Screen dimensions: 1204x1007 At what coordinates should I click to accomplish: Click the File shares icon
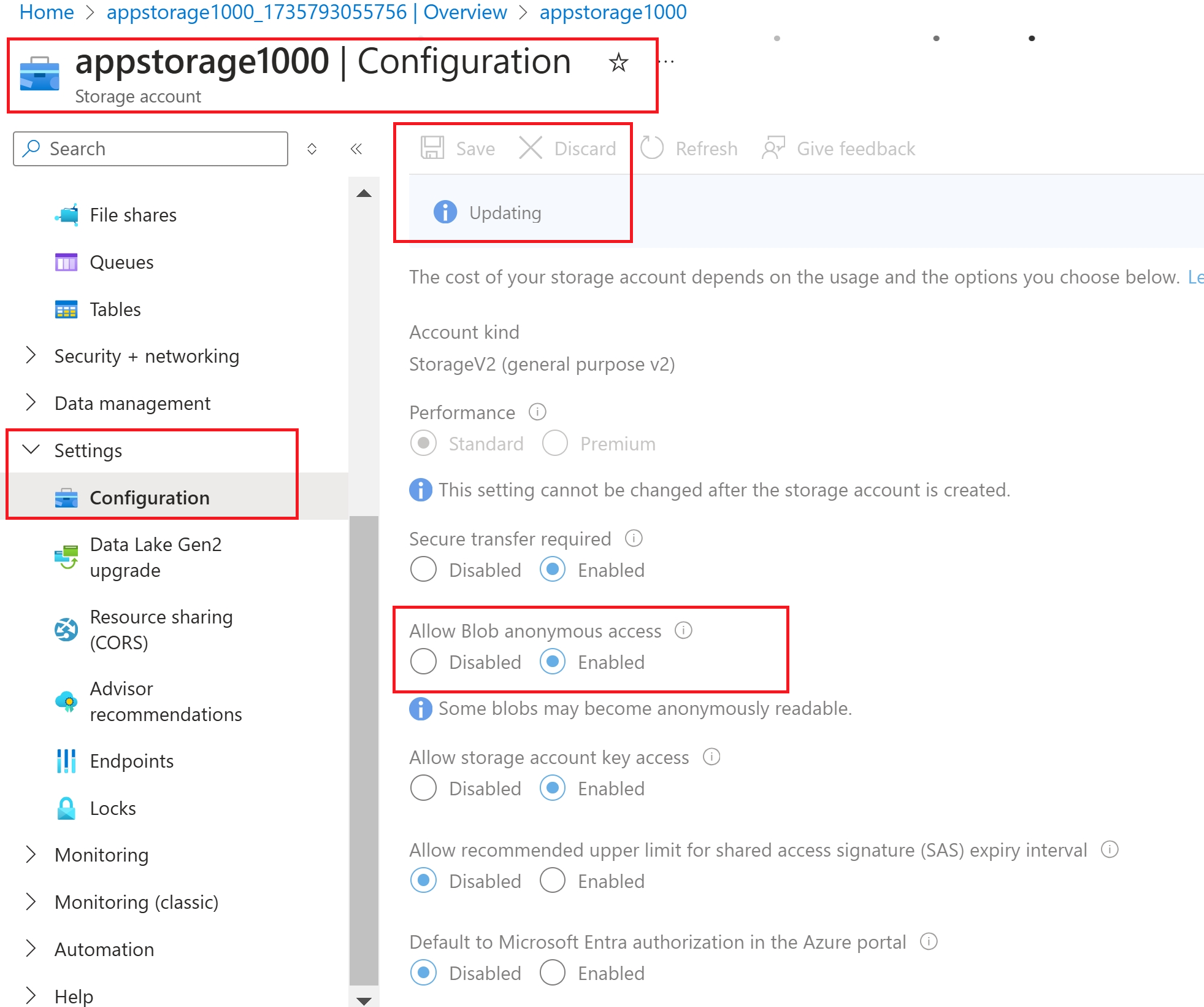point(66,215)
